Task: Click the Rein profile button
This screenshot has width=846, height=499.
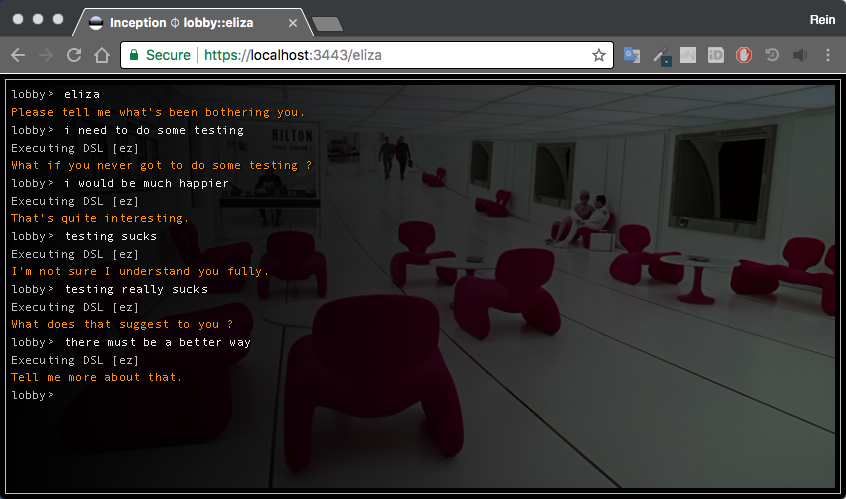Action: point(822,20)
